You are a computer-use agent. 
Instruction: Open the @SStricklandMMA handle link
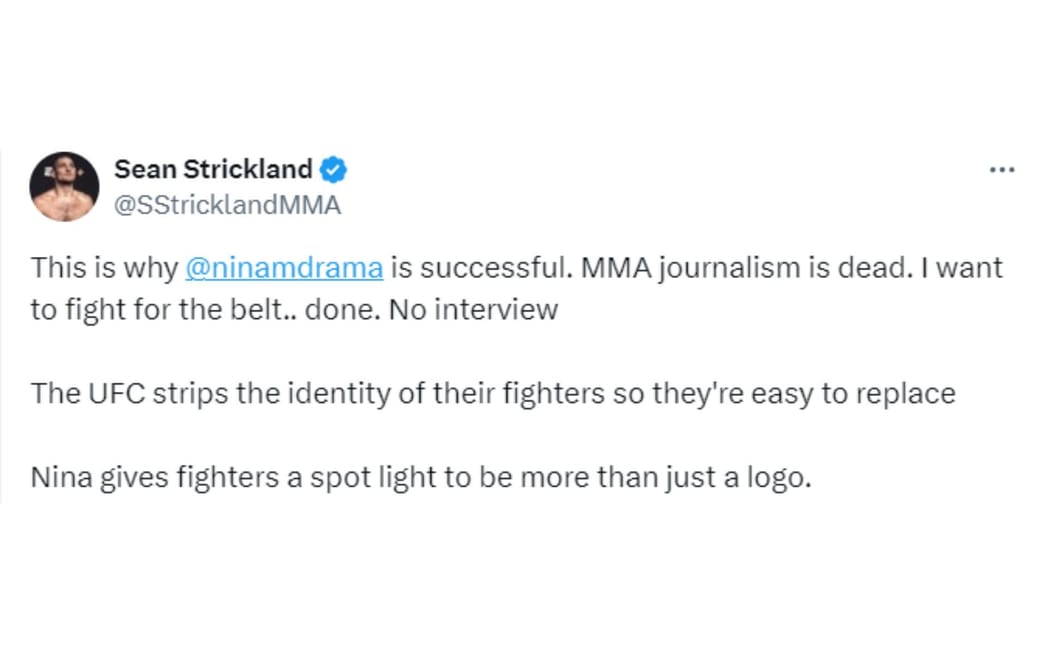click(227, 205)
